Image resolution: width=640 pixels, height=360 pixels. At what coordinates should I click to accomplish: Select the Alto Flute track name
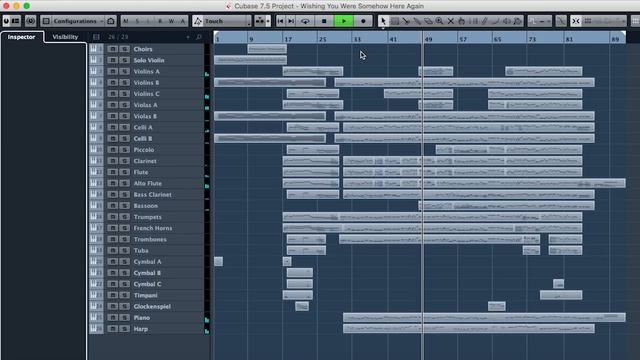148,183
